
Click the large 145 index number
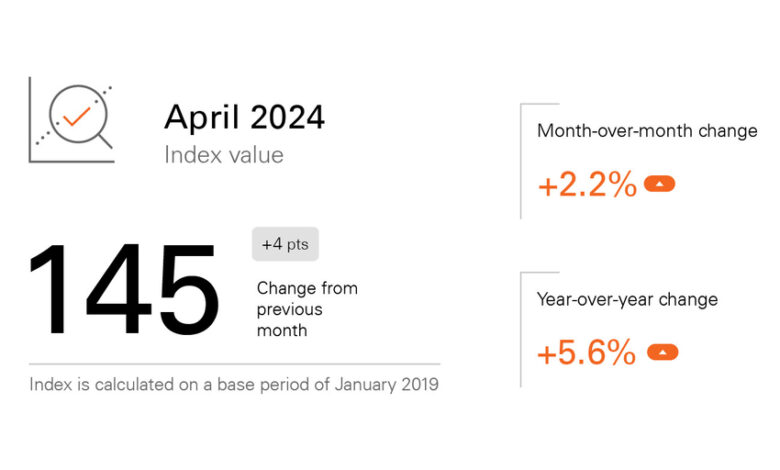click(124, 291)
